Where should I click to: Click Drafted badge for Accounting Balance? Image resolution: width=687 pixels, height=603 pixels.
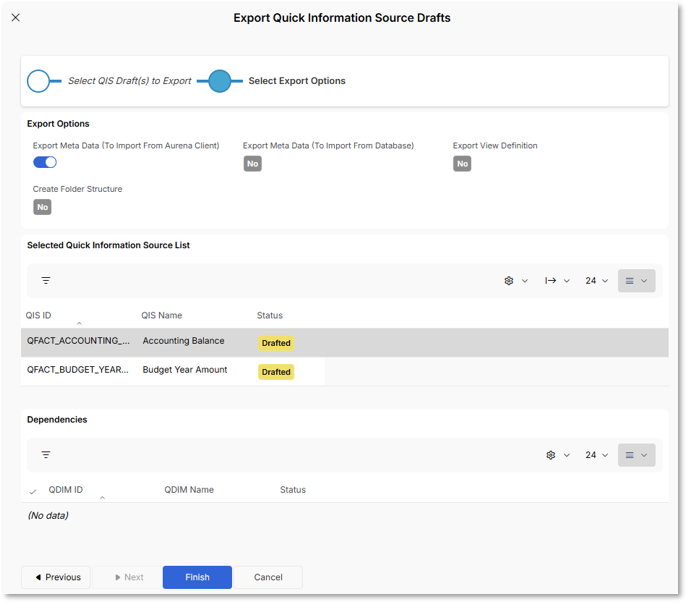[x=276, y=343]
